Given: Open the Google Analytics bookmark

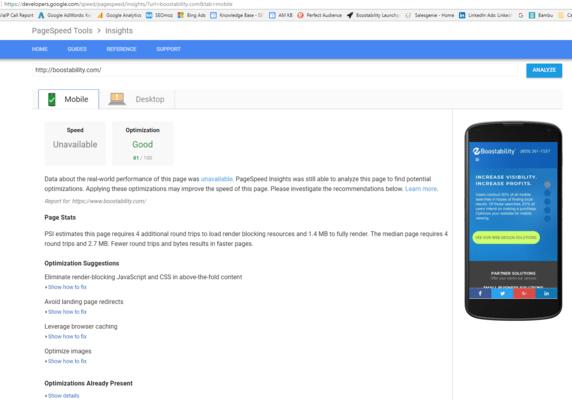Looking at the screenshot, I should click(119, 15).
